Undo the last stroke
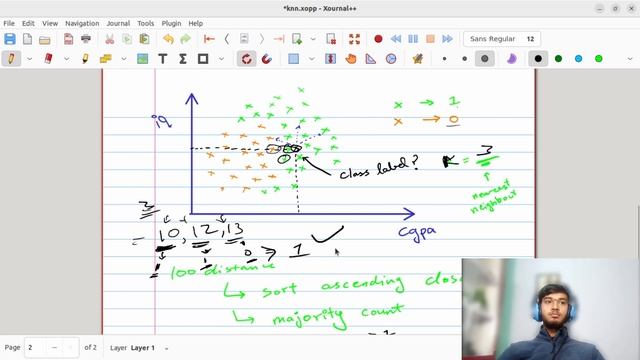The width and height of the screenshot is (640, 360). pyautogui.click(x=168, y=39)
